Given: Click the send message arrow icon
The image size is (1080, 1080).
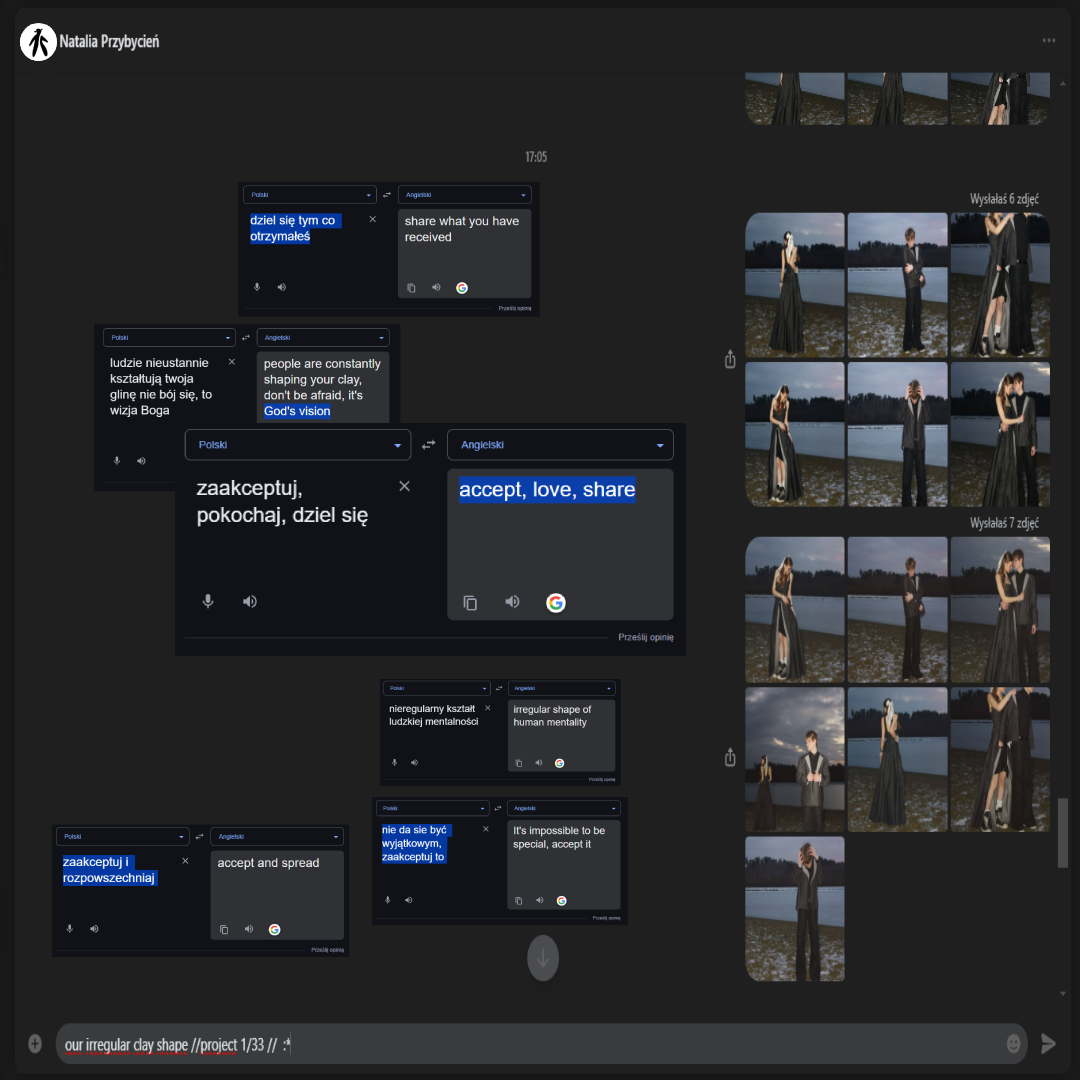Looking at the screenshot, I should point(1048,1044).
